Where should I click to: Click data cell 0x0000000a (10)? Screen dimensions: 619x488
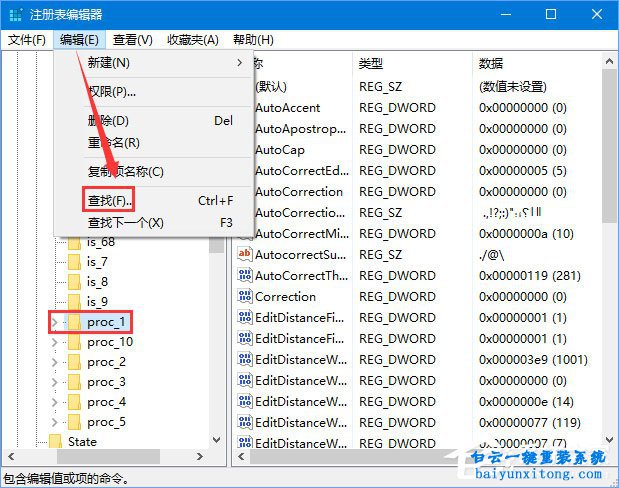526,234
